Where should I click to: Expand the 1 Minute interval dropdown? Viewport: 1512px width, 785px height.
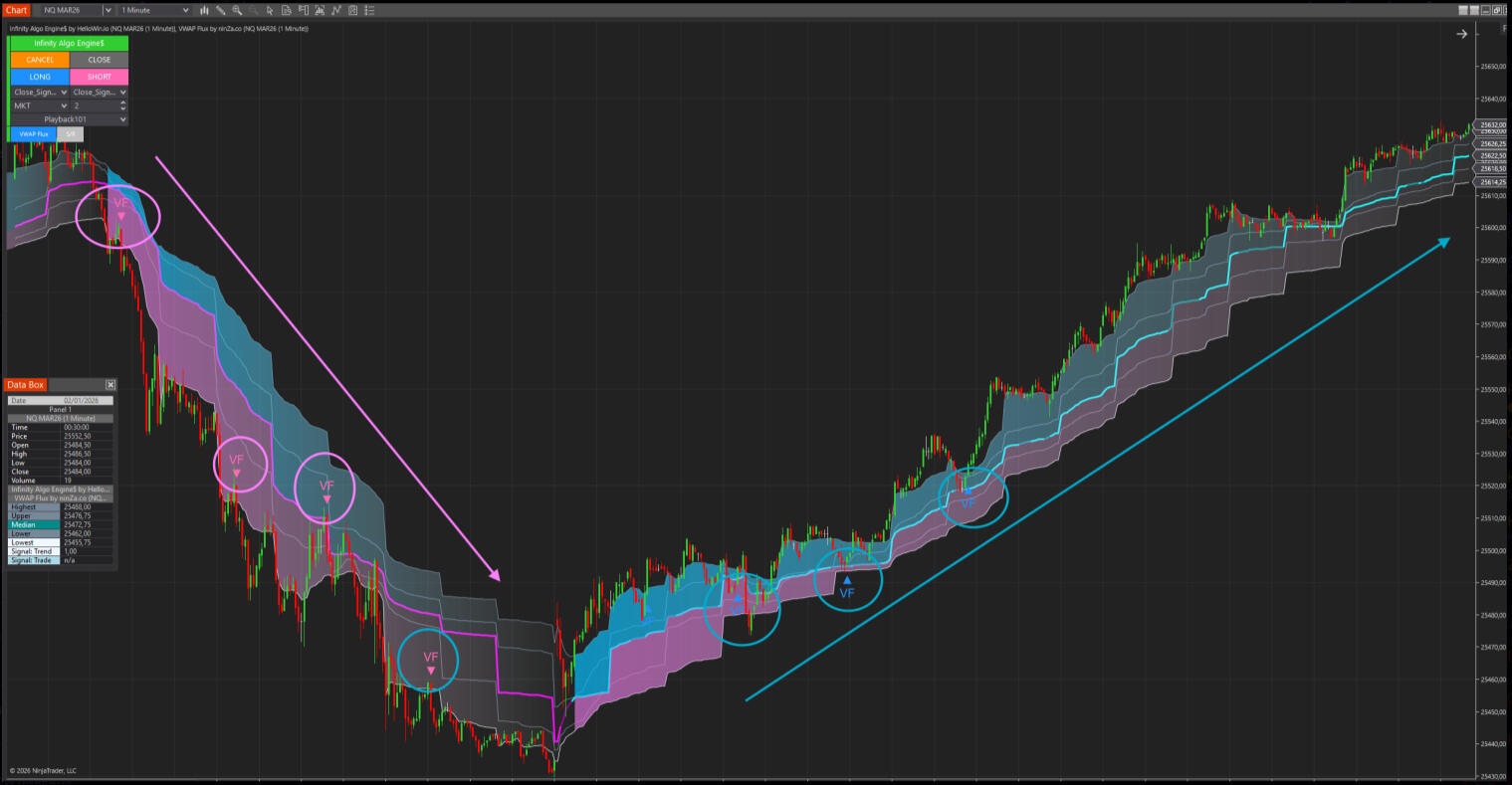click(x=154, y=10)
